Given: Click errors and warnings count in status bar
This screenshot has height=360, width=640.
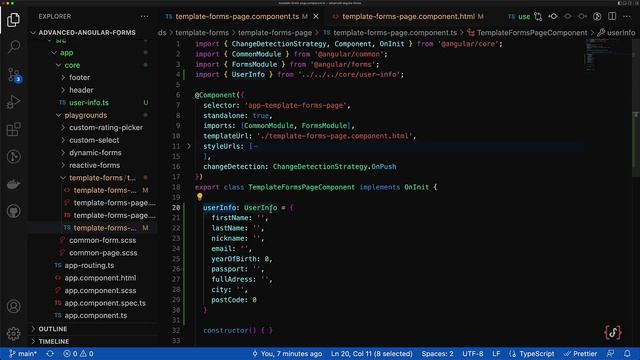Looking at the screenshot, I should pyautogui.click(x=78, y=353).
